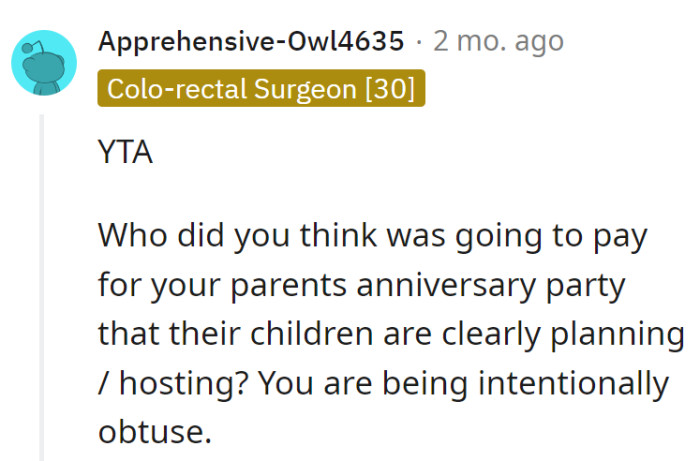Click the "[30]" number in the flair
The height and width of the screenshot is (461, 700).
[392, 89]
